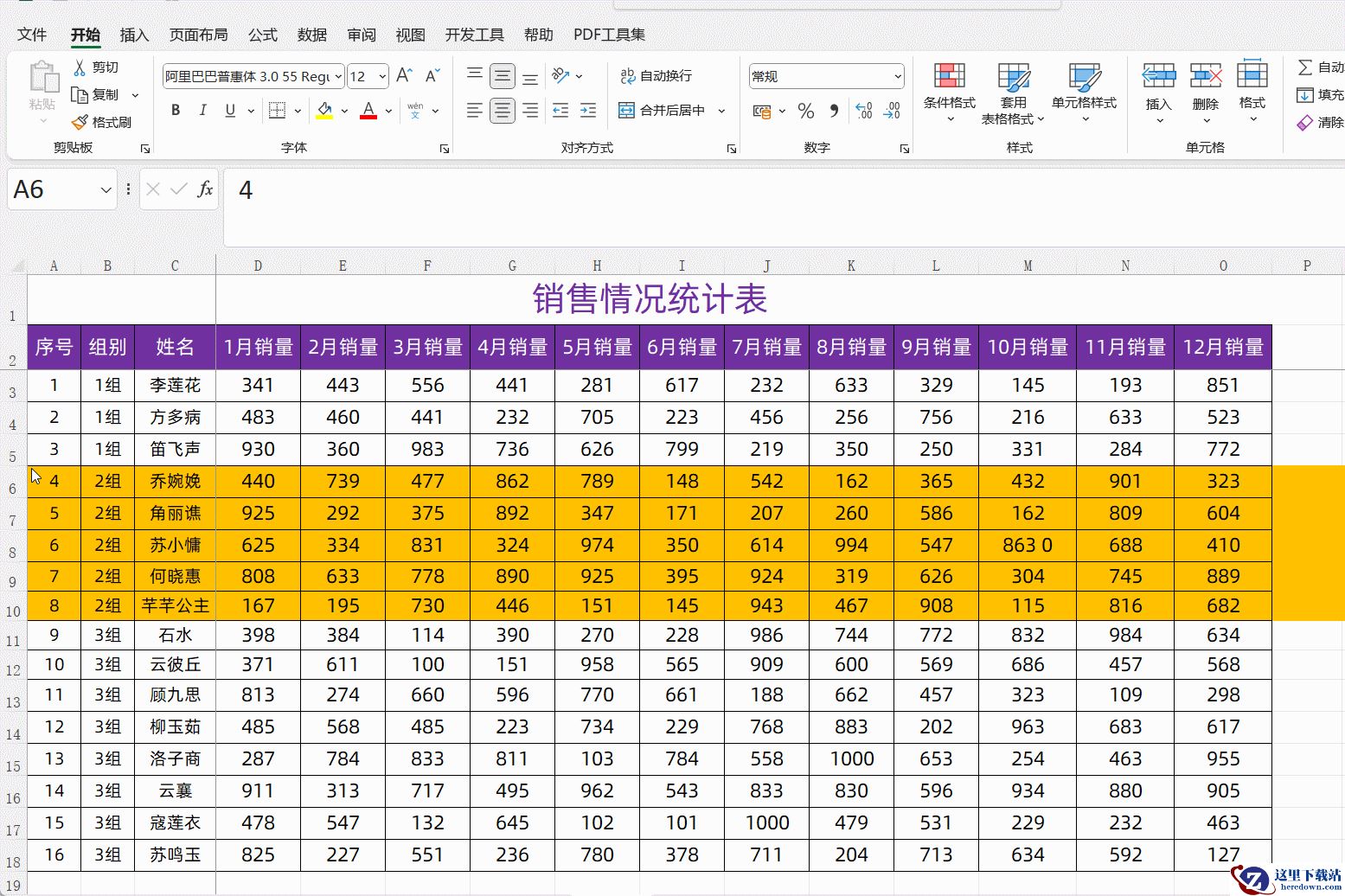
Task: Open the PDF工具集 tab
Action: coord(609,35)
